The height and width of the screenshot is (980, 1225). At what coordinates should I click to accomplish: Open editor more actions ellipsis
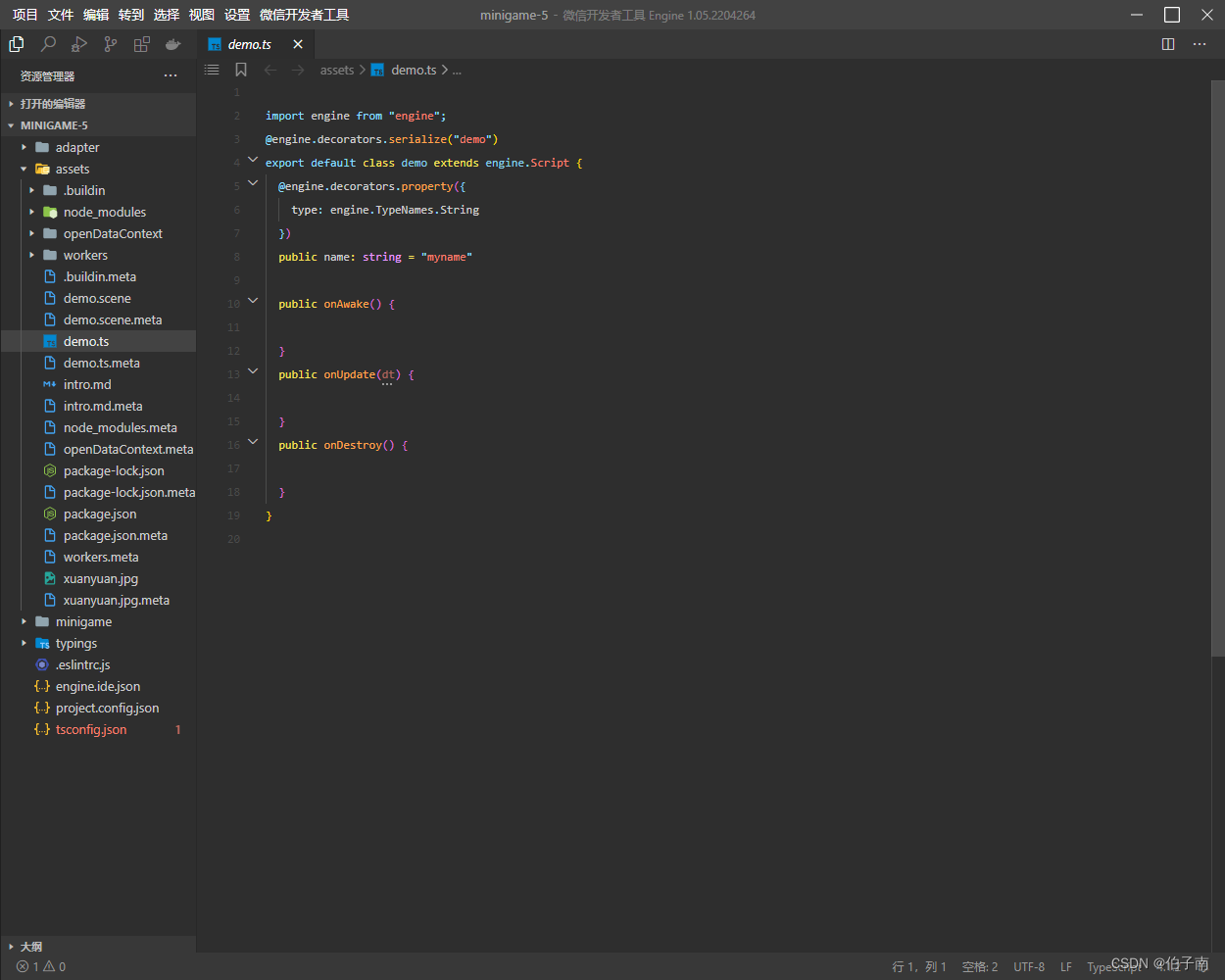click(x=1200, y=44)
